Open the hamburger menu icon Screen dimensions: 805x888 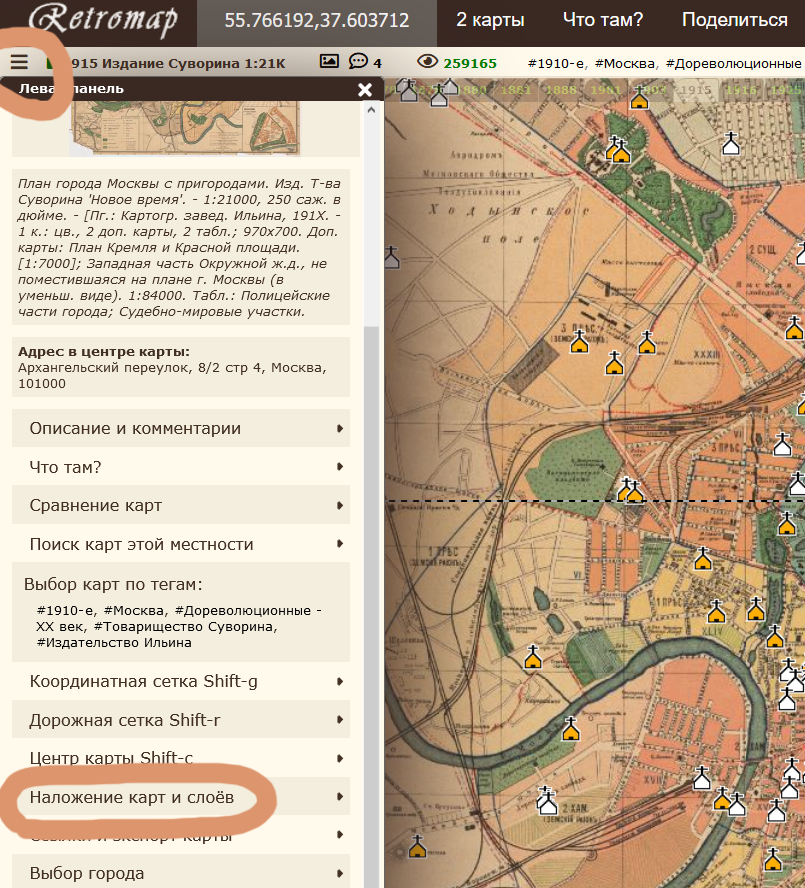(19, 62)
